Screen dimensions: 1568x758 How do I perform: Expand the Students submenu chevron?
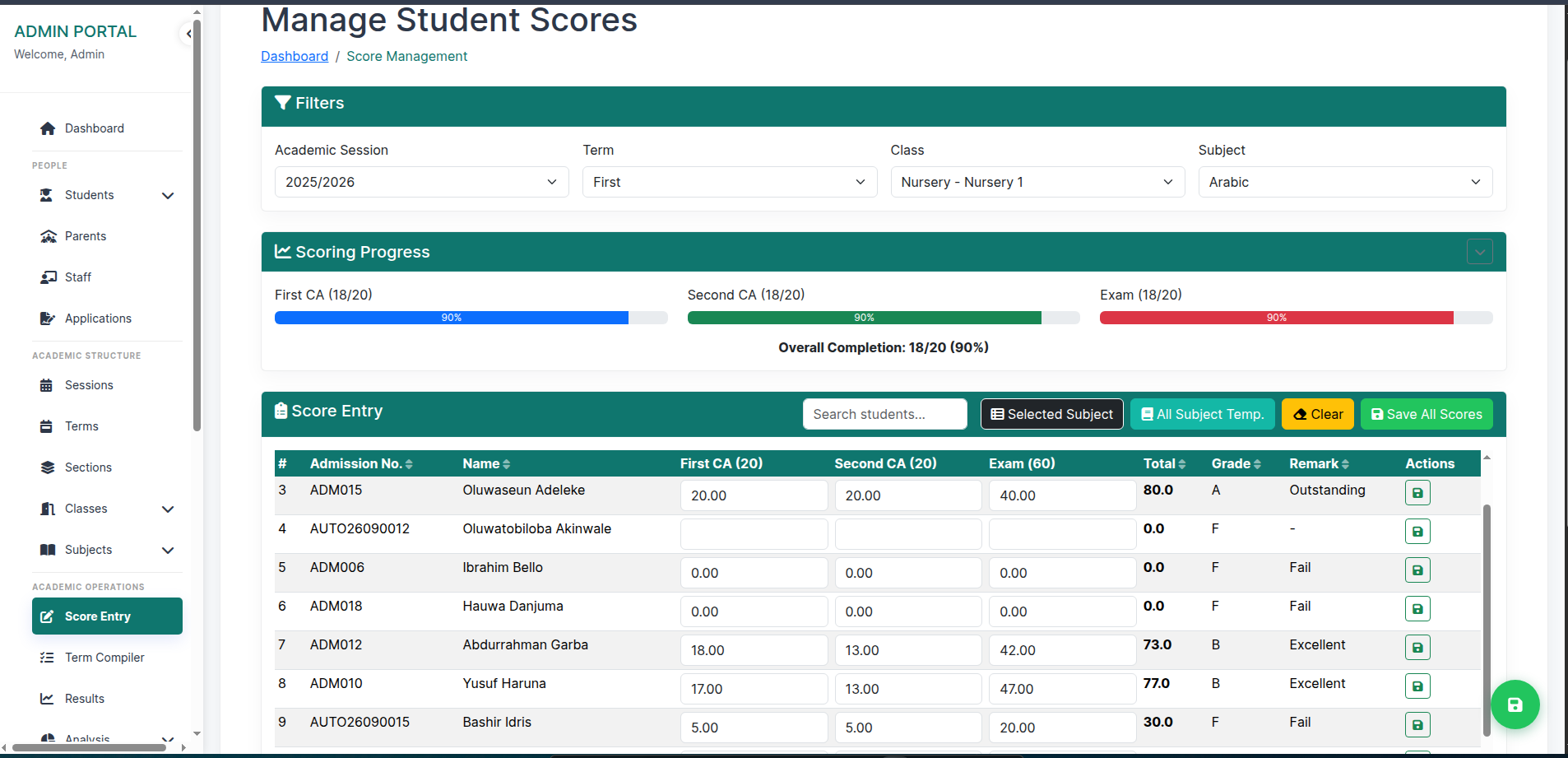(x=168, y=196)
